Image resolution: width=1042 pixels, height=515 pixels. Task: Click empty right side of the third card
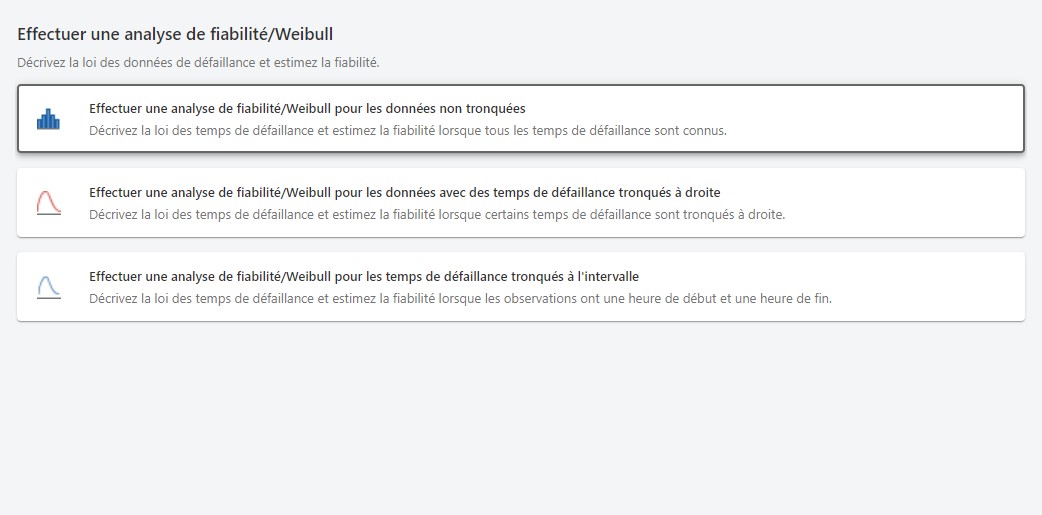pos(900,287)
